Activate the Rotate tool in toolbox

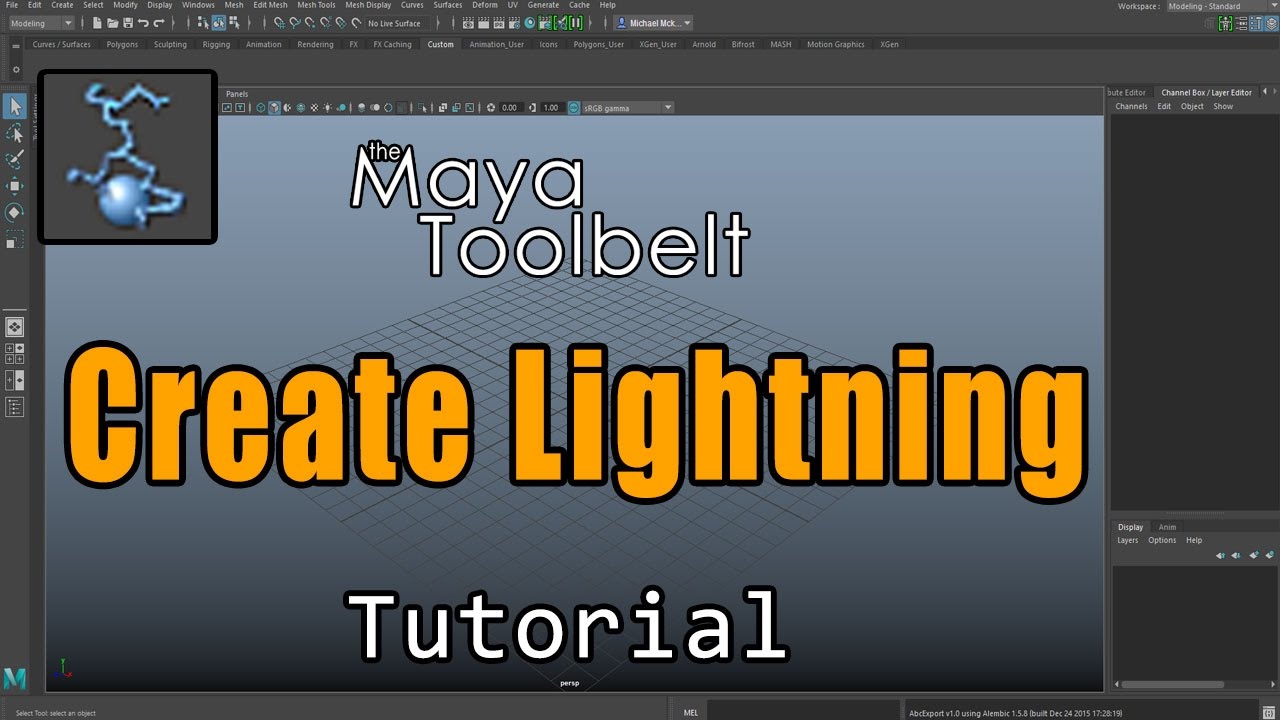click(15, 212)
